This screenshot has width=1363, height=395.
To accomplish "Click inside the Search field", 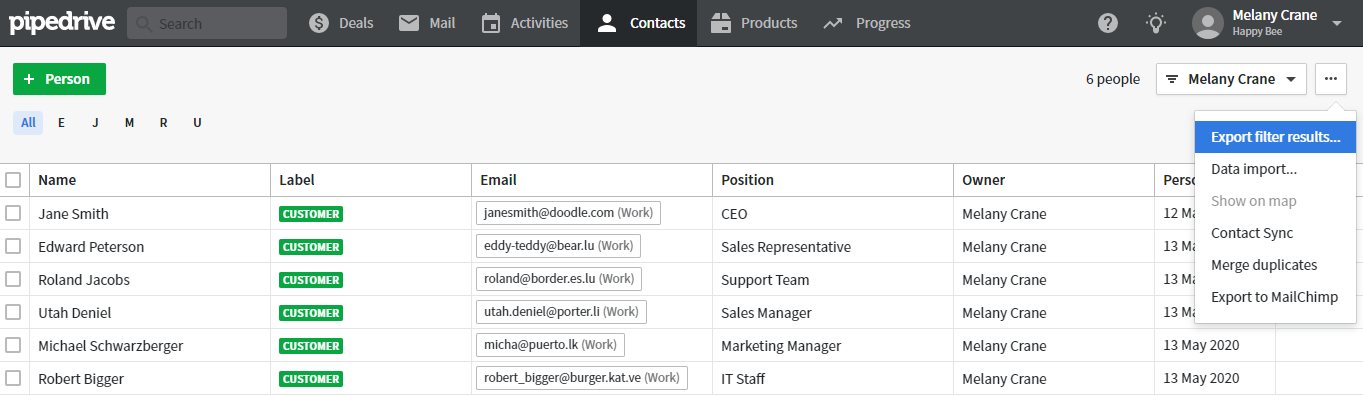I will tap(207, 23).
